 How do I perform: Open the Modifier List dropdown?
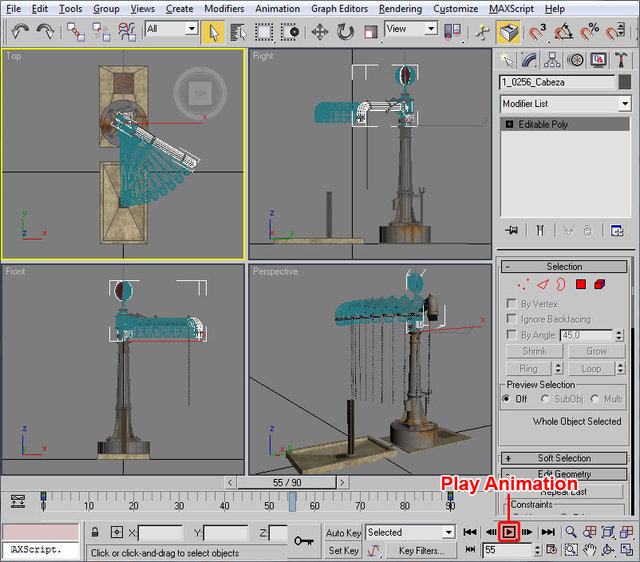click(x=566, y=104)
